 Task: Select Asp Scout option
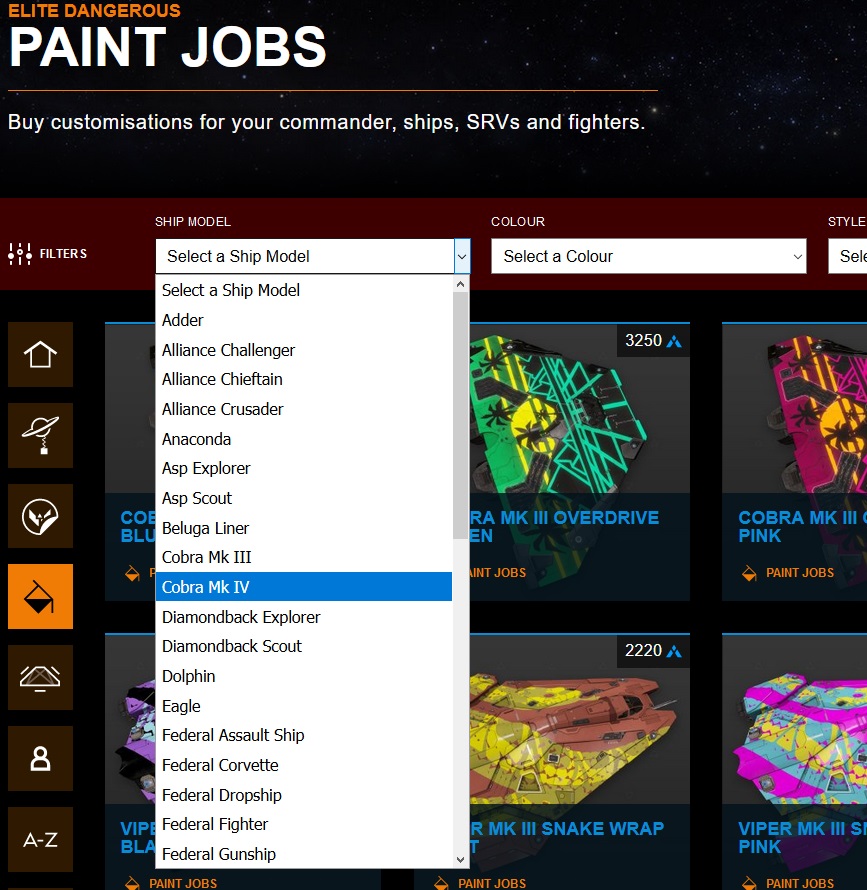pos(304,498)
